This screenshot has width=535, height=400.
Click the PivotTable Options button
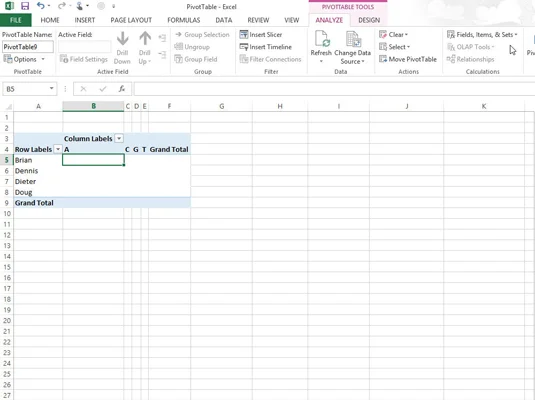tap(24, 59)
